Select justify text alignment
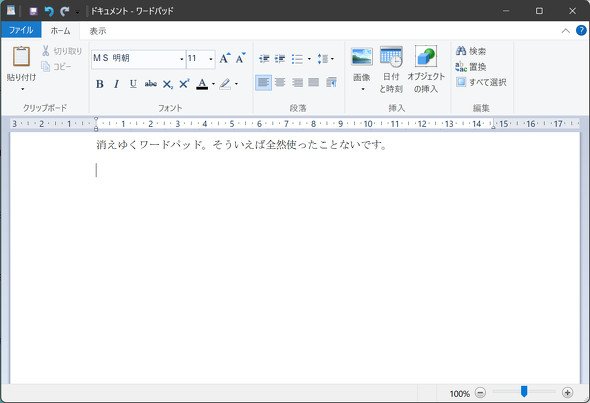Image resolution: width=590 pixels, height=403 pixels. click(x=313, y=82)
